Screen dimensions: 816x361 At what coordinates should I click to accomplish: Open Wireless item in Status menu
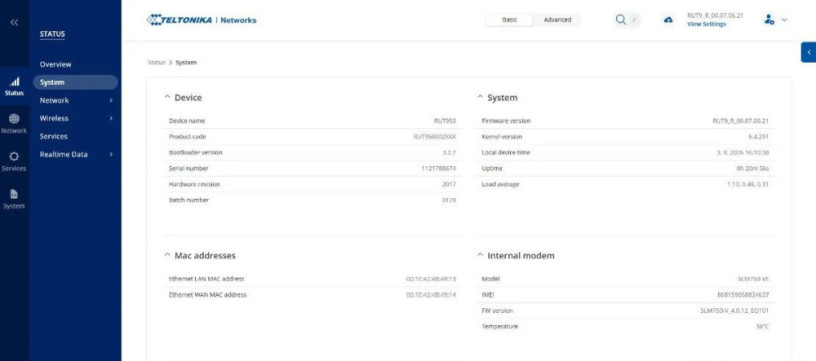click(54, 119)
